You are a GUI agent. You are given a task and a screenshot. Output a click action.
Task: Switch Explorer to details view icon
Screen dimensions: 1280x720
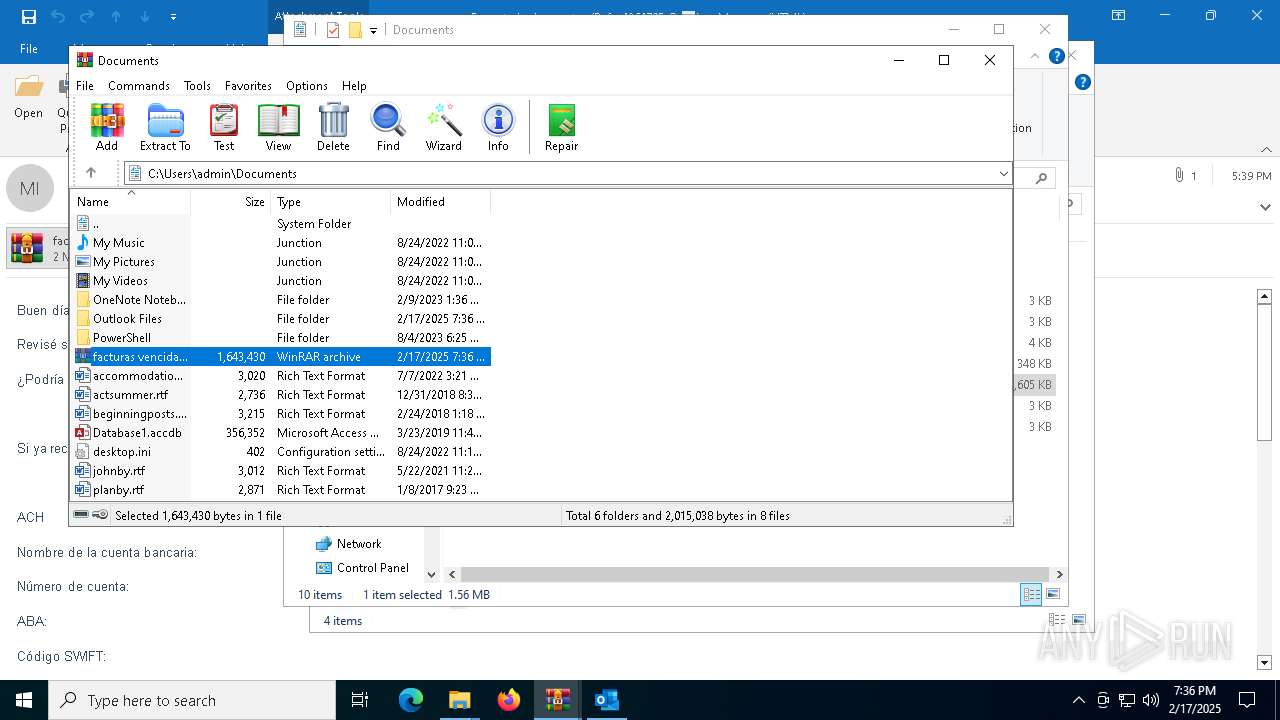(x=1031, y=595)
